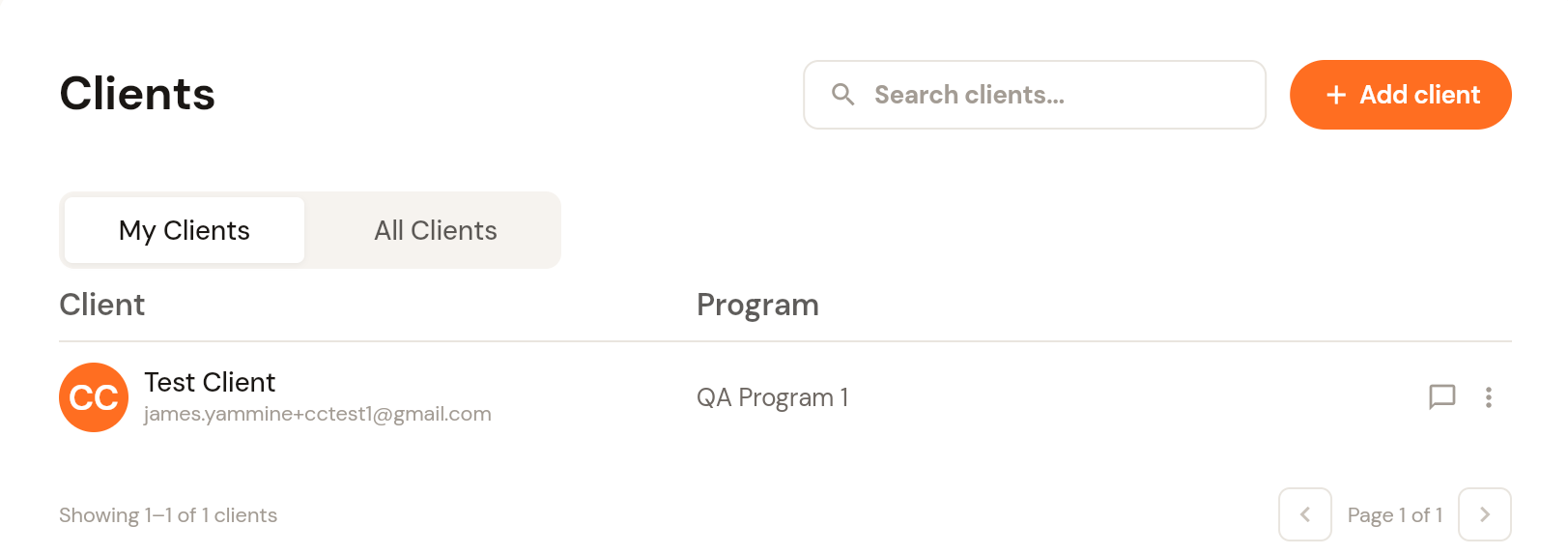1568x555 pixels.
Task: Go to the next page arrow
Action: 1484,514
